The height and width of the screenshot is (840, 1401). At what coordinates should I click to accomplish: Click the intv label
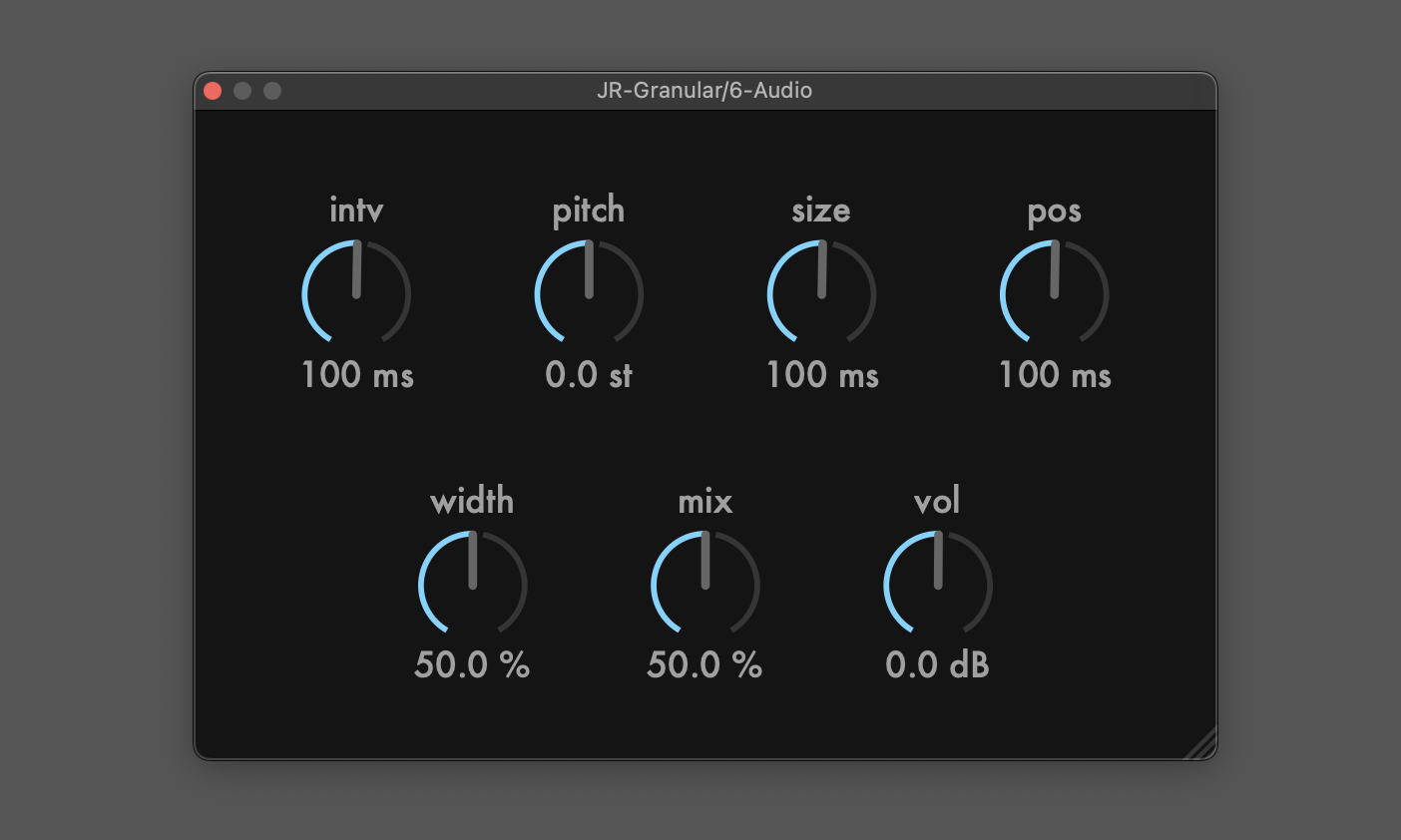coord(356,210)
